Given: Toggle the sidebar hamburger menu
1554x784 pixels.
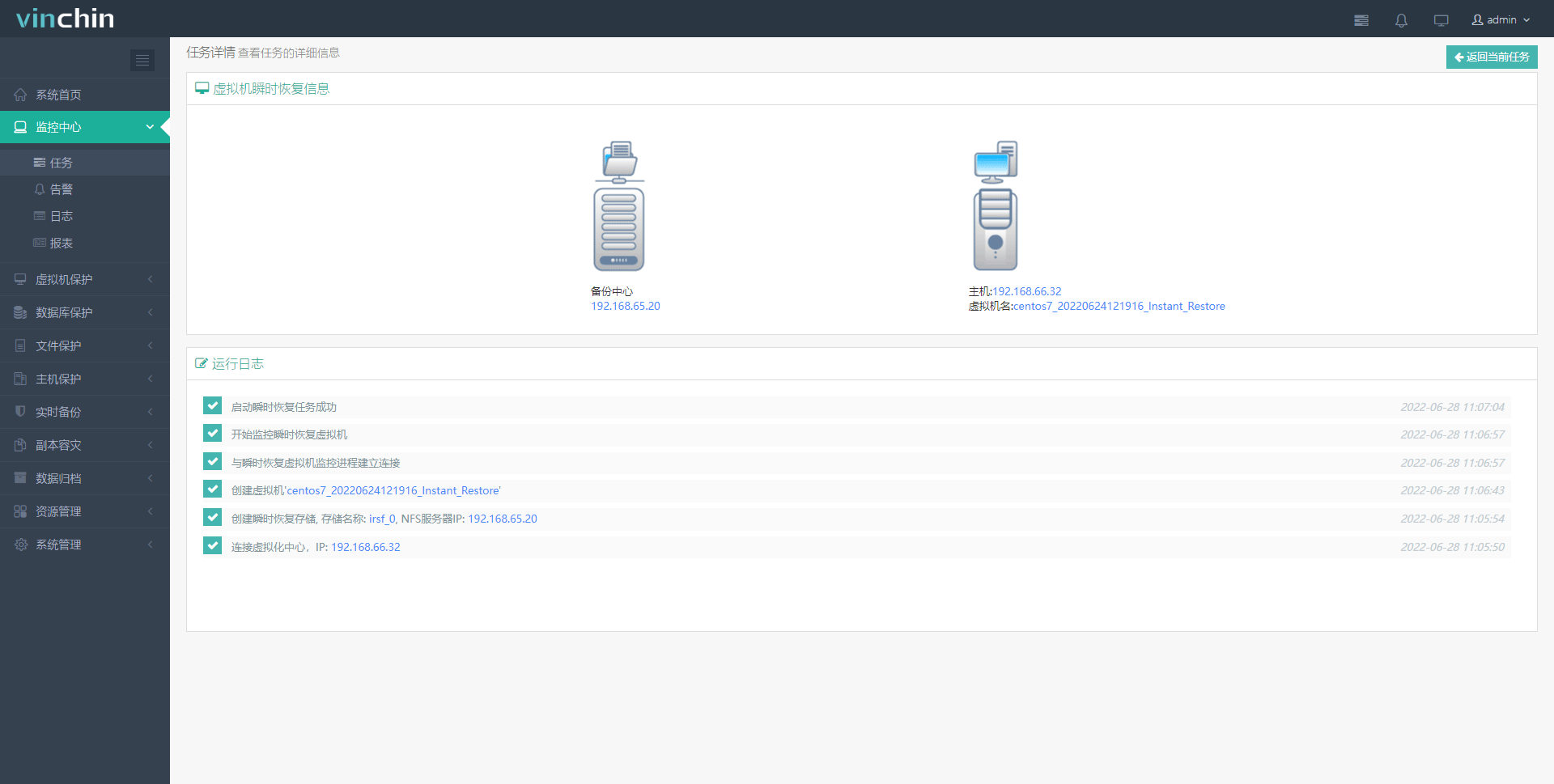Looking at the screenshot, I should [x=142, y=60].
